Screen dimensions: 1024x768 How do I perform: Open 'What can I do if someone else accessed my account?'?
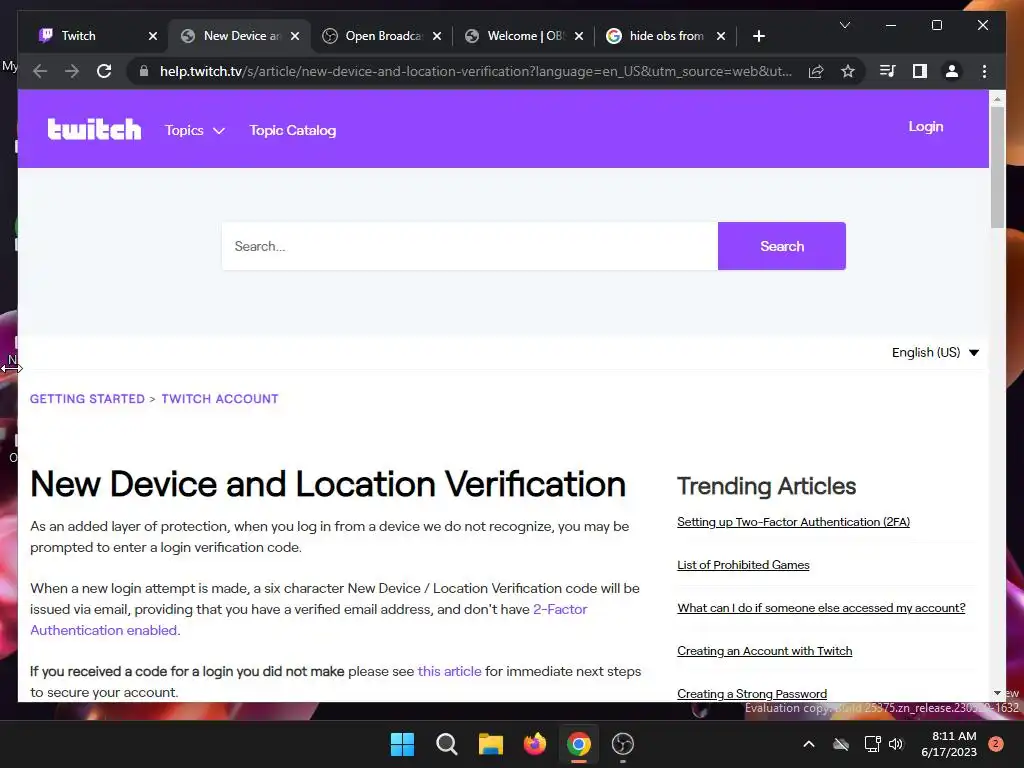(821, 608)
